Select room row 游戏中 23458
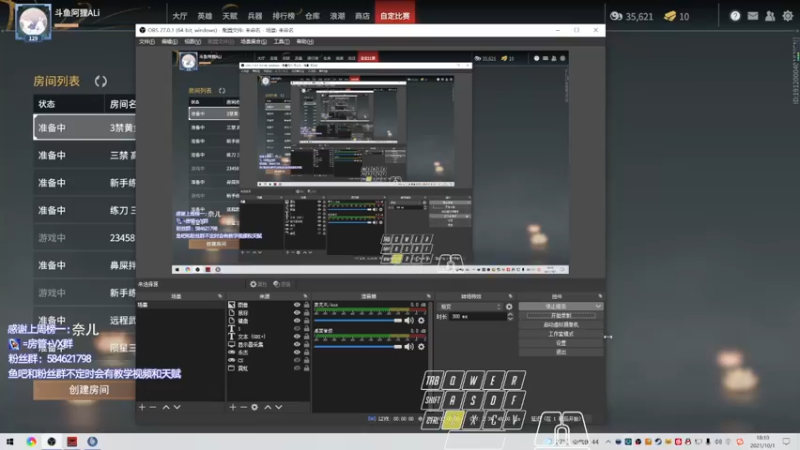This screenshot has width=800, height=450. click(85, 238)
